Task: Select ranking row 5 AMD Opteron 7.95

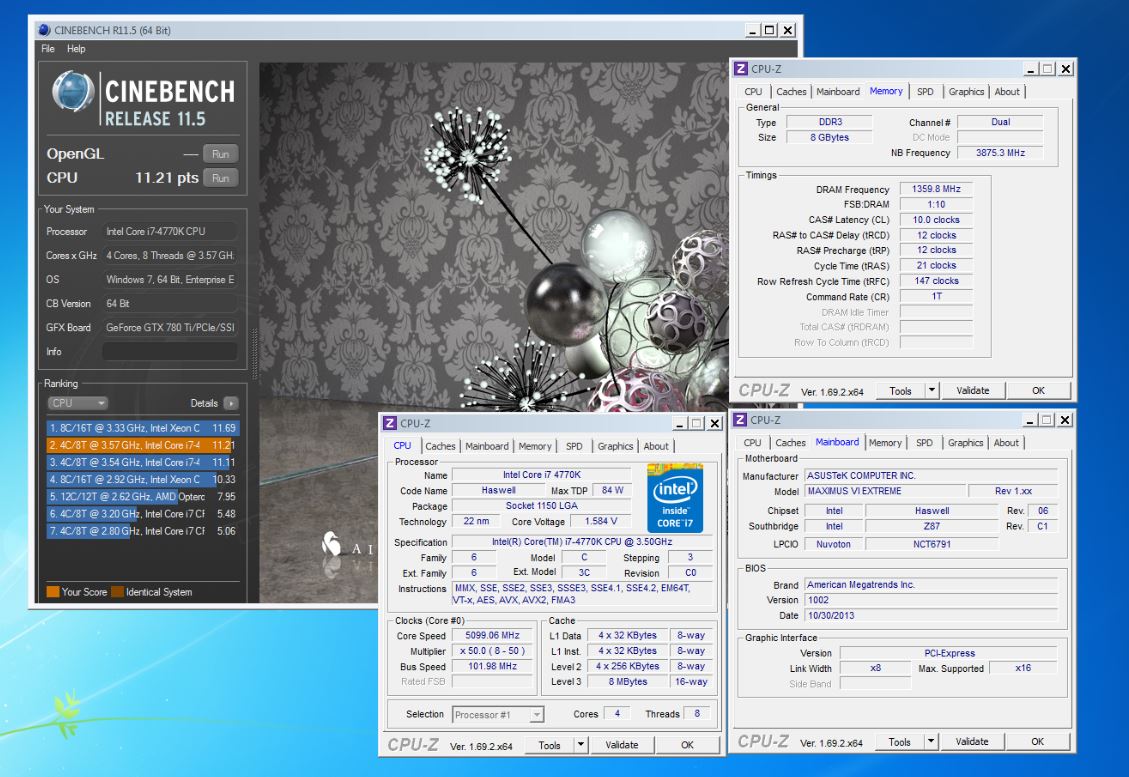Action: tap(143, 497)
